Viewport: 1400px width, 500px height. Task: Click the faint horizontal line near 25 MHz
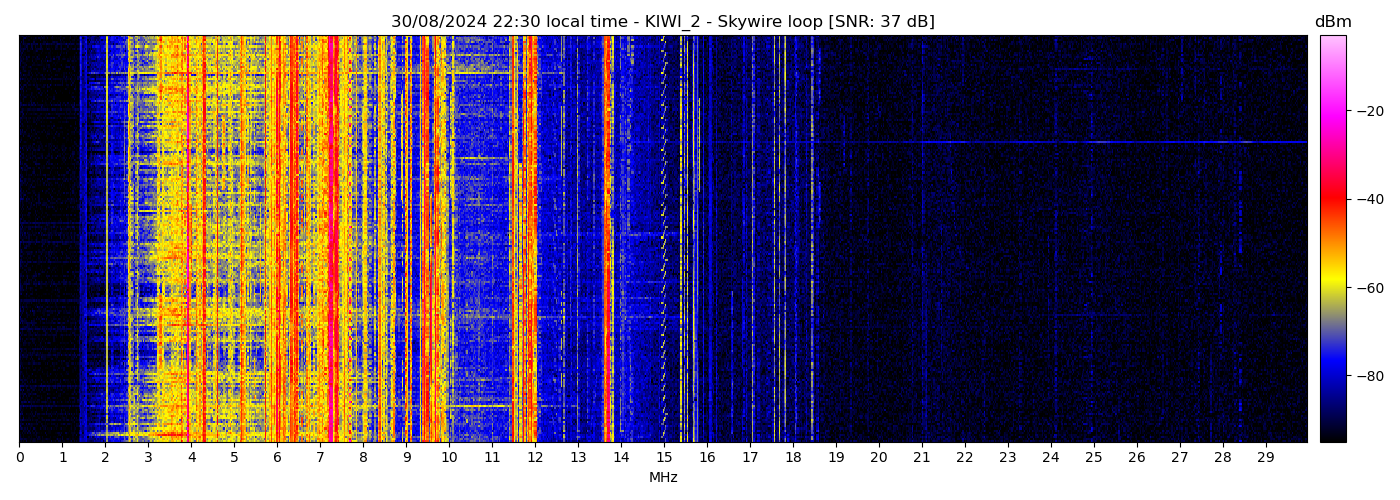pos(1093,142)
